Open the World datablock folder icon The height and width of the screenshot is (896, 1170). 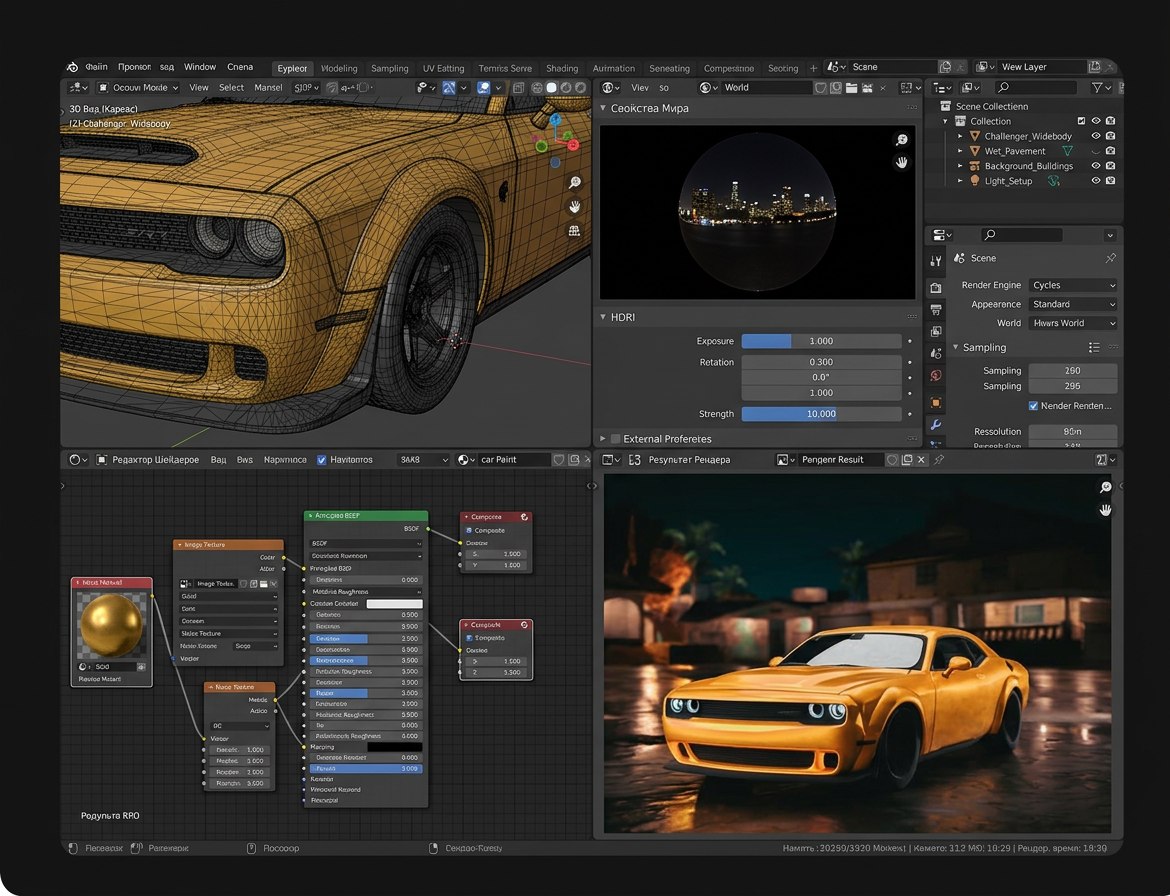(x=851, y=88)
